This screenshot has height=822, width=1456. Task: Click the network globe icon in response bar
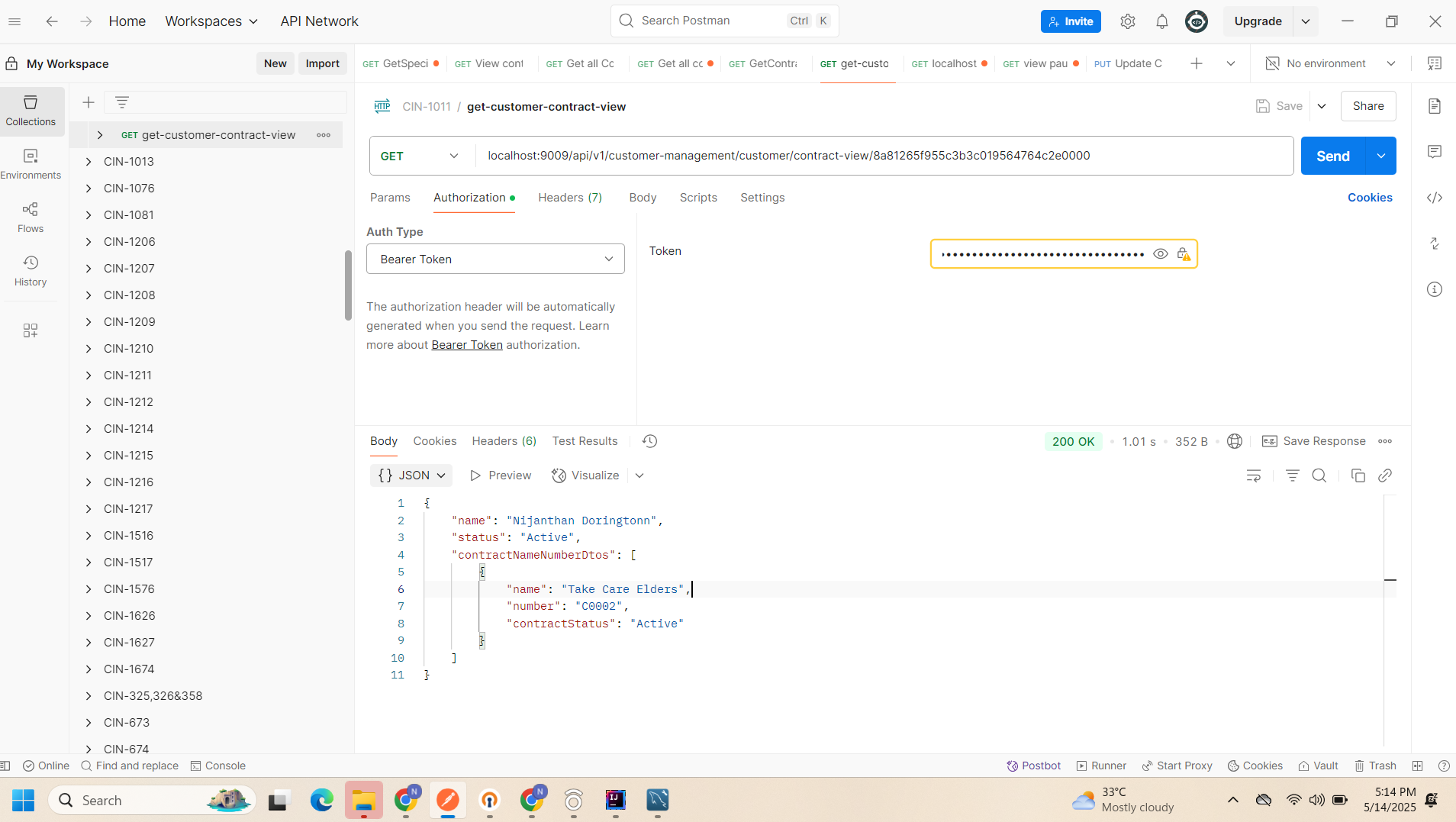pyautogui.click(x=1235, y=441)
